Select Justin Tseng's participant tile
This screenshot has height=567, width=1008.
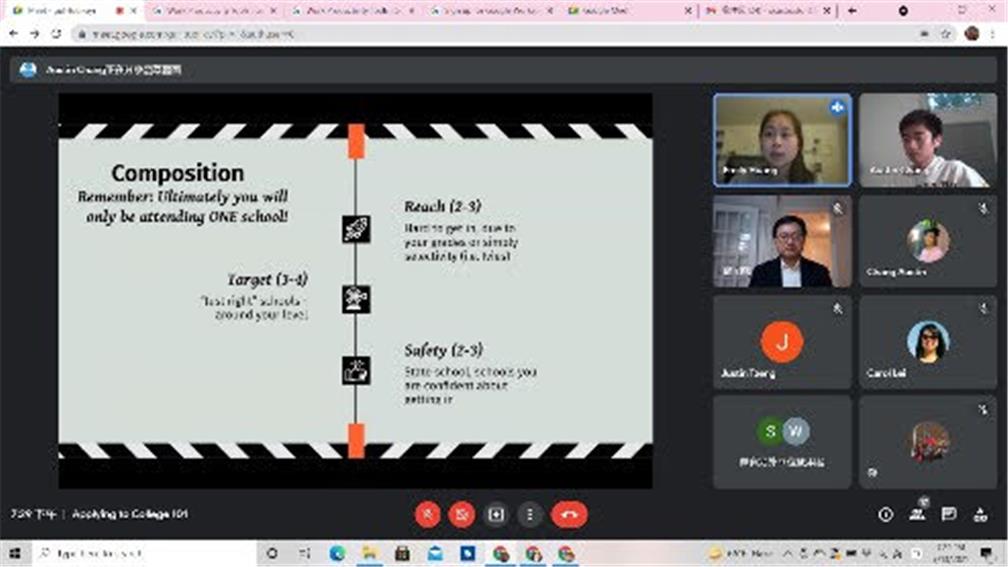point(782,342)
